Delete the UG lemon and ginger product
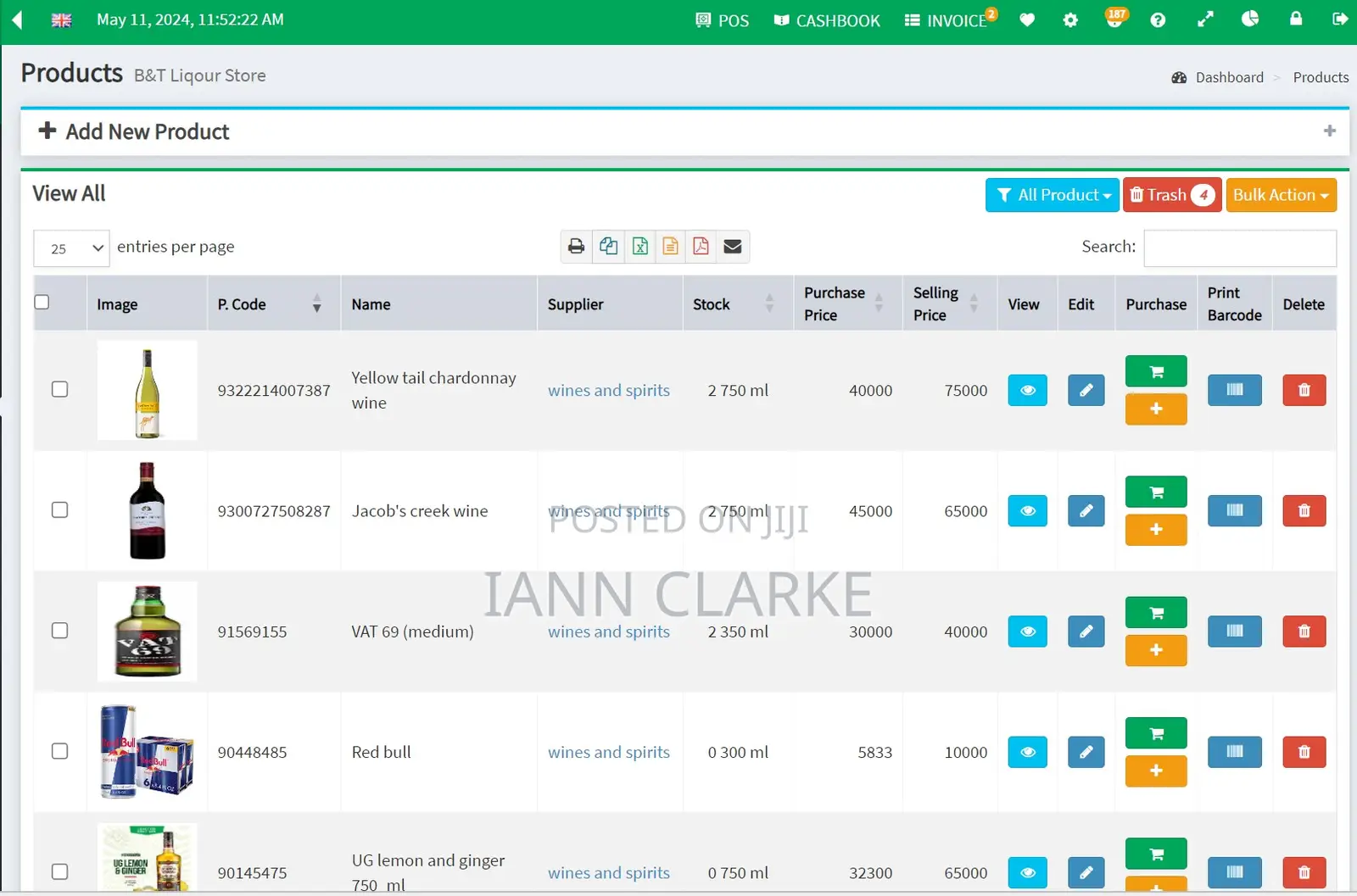This screenshot has width=1357, height=896. (1304, 872)
